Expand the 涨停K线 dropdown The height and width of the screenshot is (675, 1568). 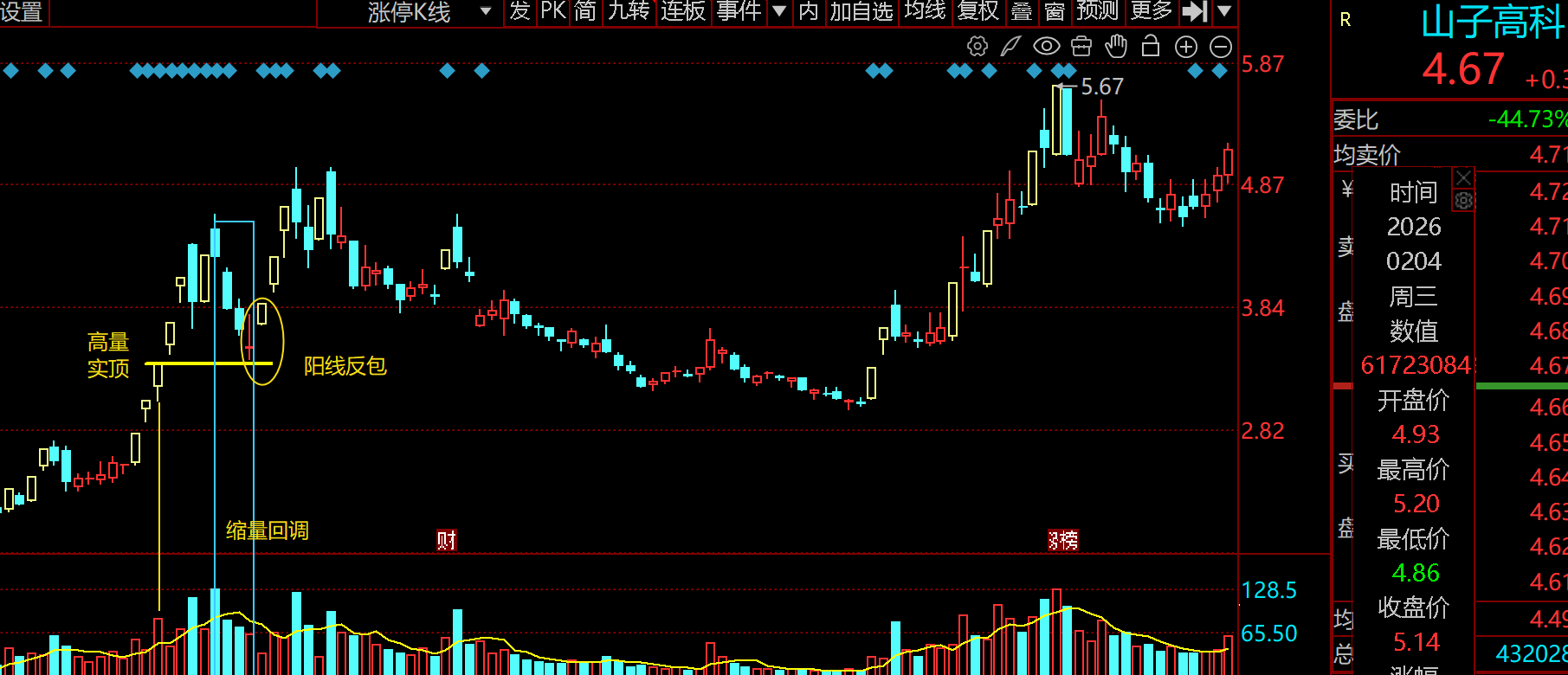[x=486, y=12]
